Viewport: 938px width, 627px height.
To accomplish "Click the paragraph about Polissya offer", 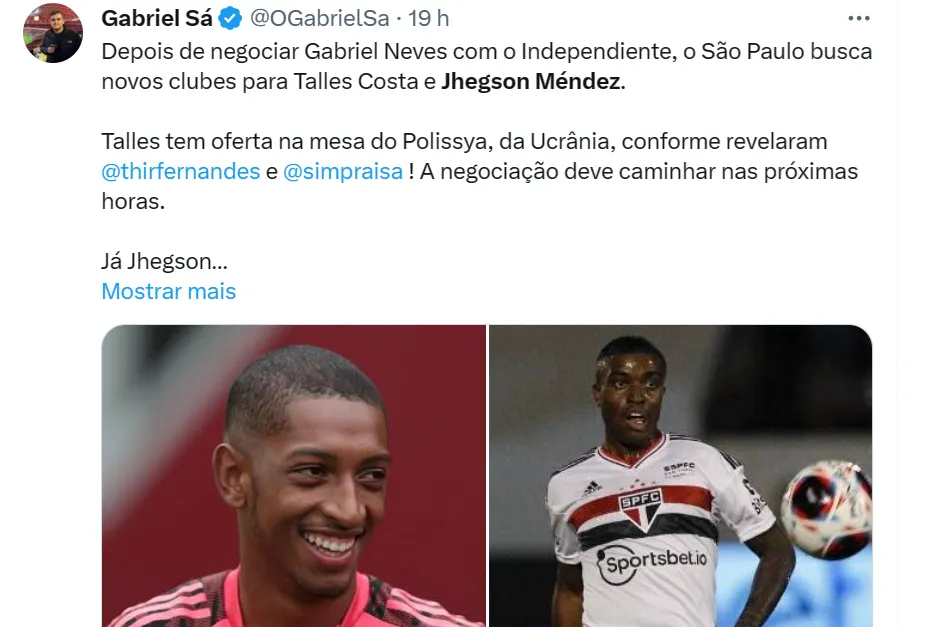I will (x=480, y=172).
